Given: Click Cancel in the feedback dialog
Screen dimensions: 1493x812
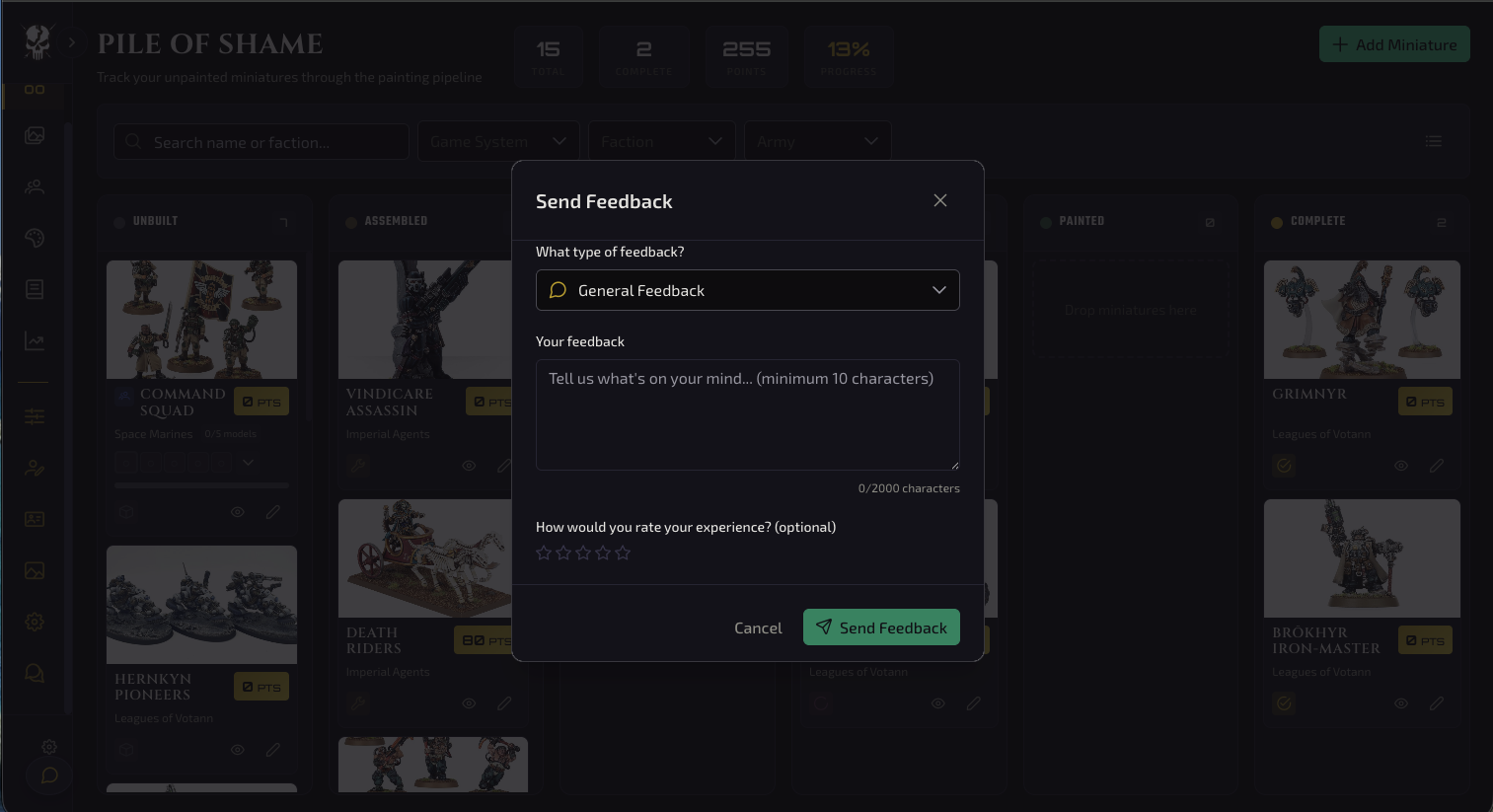Looking at the screenshot, I should 758,627.
